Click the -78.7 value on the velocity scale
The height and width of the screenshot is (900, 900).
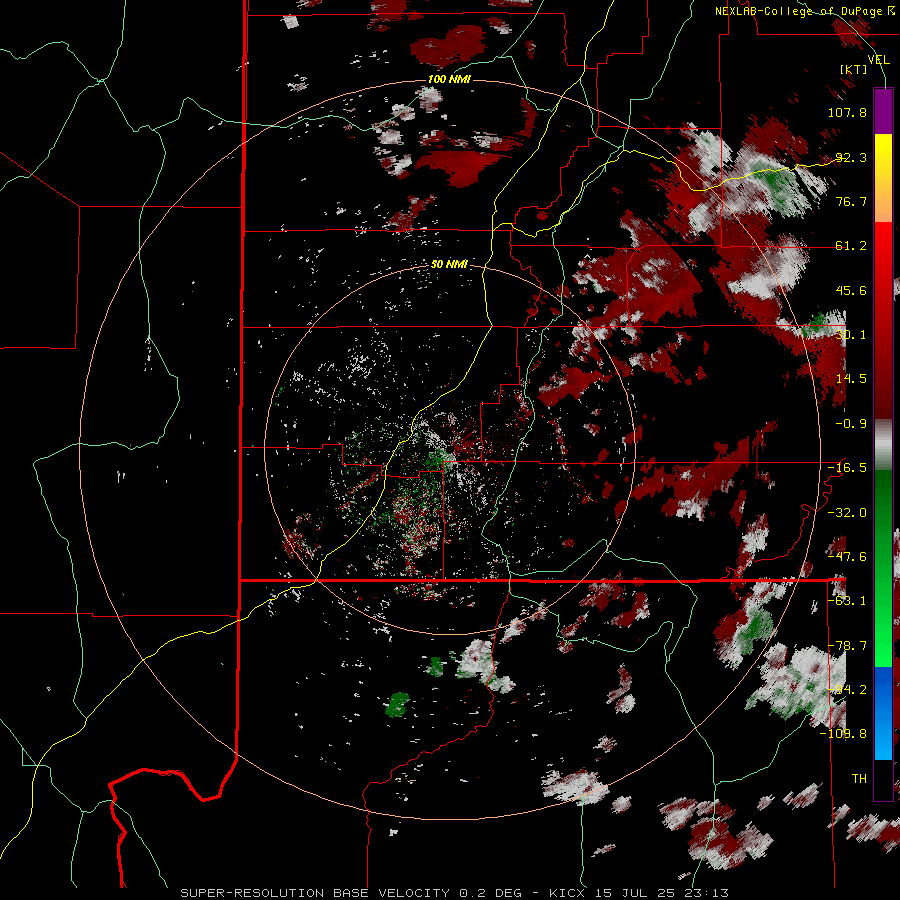[847, 646]
